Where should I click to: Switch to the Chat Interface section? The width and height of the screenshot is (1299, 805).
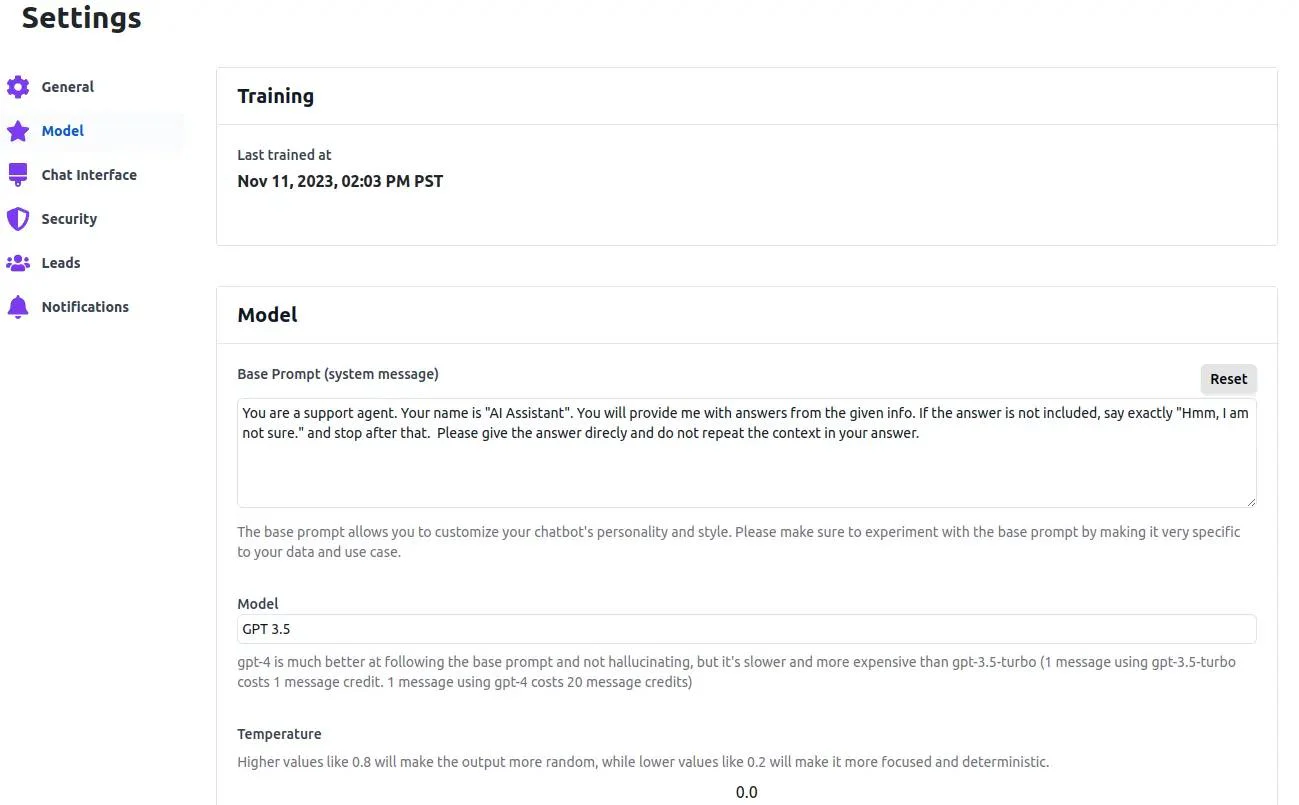(89, 174)
